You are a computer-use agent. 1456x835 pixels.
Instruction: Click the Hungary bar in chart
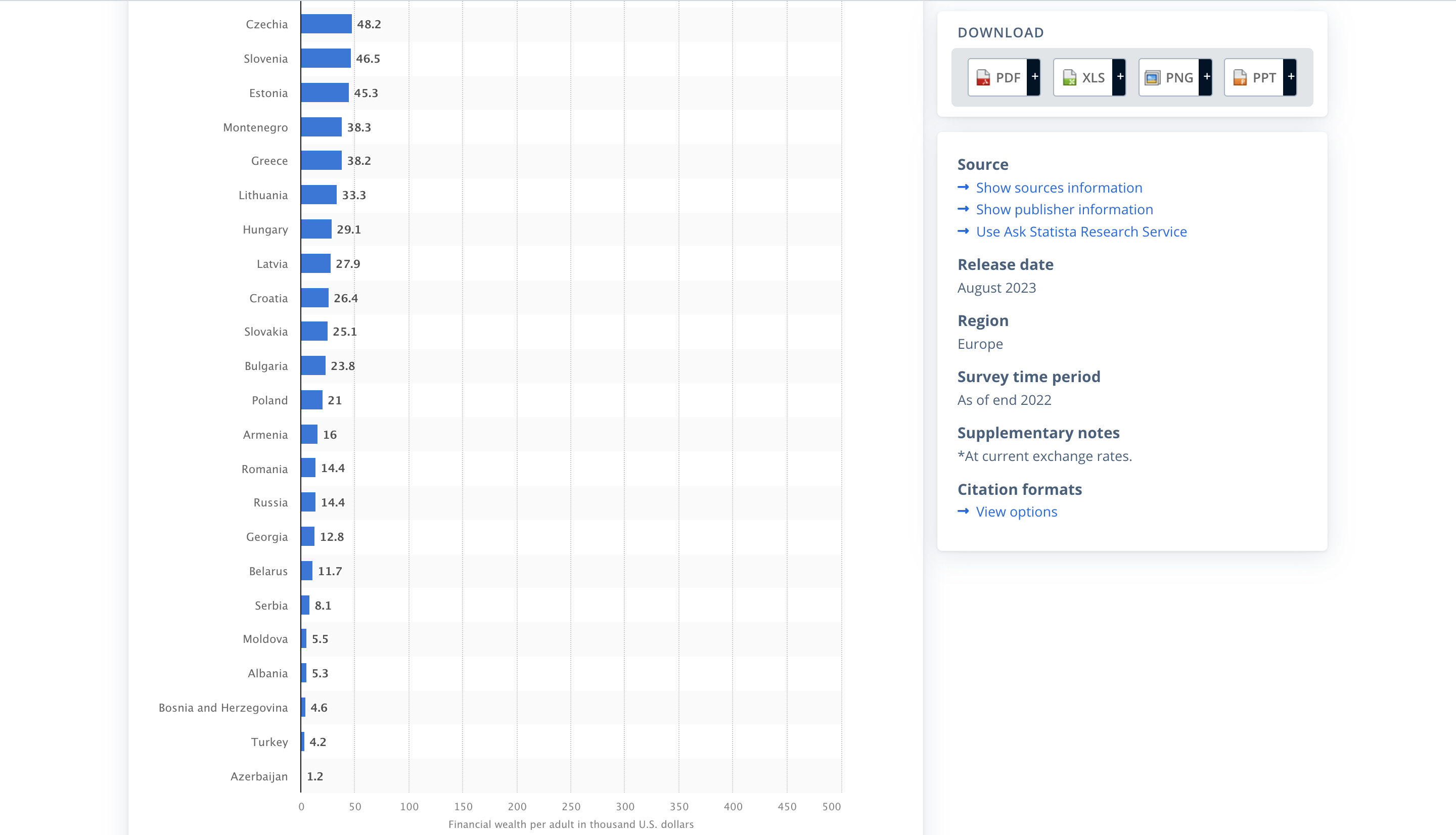point(316,229)
